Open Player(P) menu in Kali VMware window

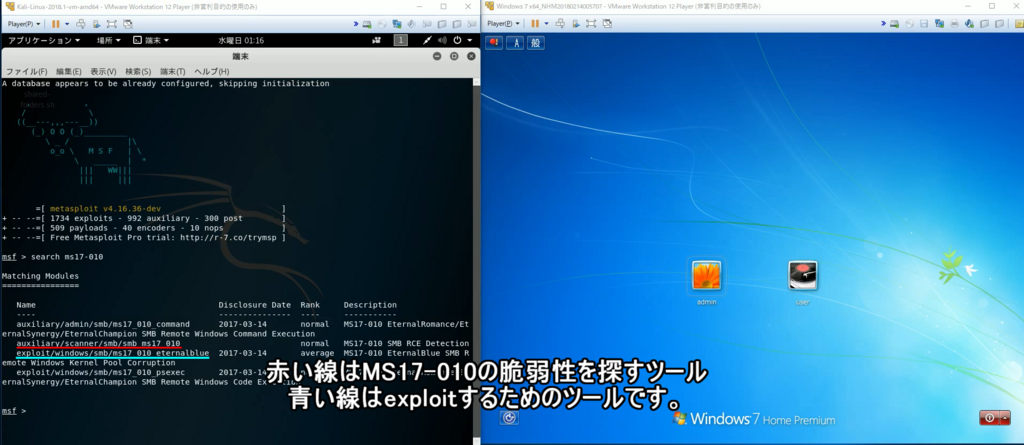click(24, 24)
